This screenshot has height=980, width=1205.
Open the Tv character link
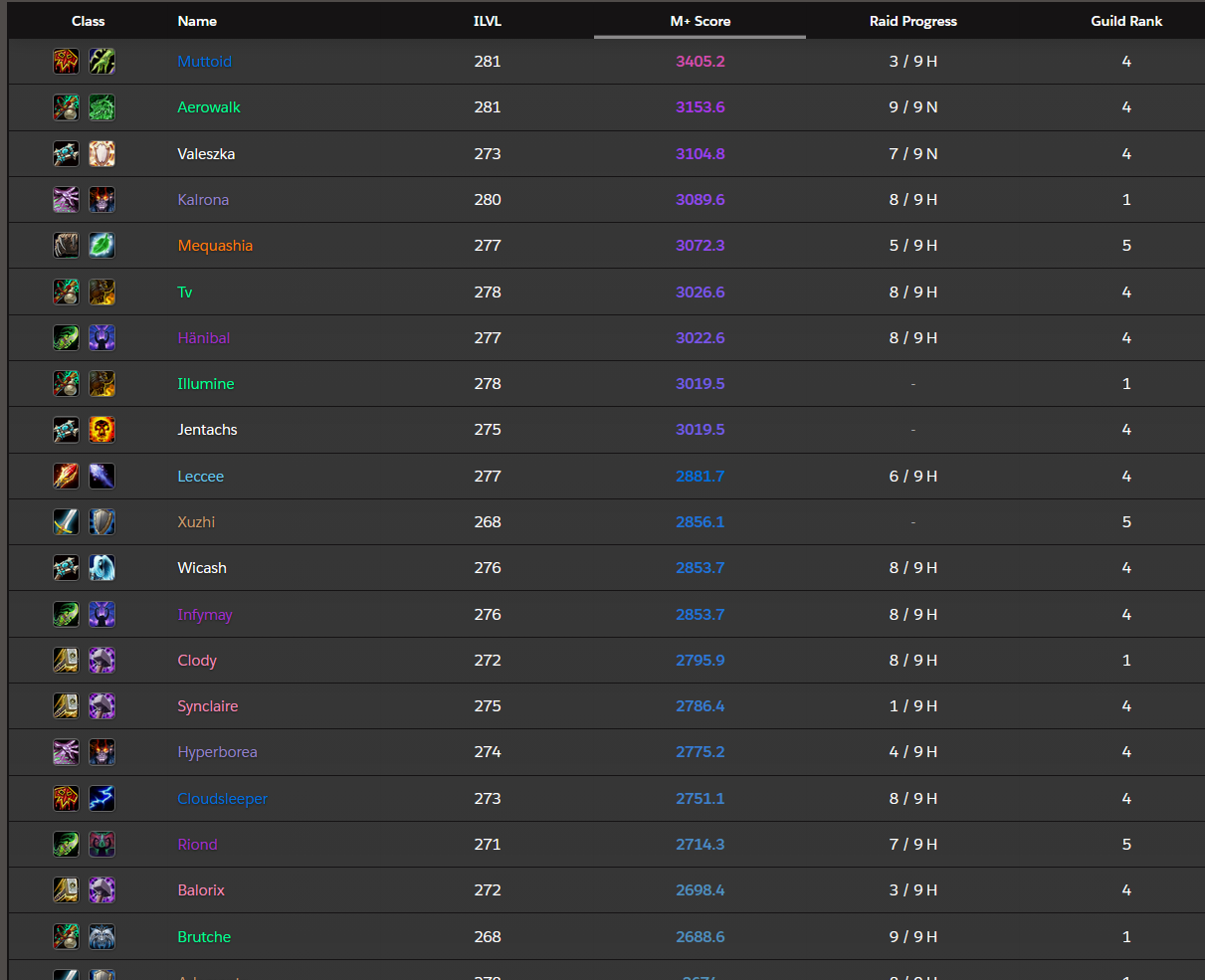[x=185, y=293]
